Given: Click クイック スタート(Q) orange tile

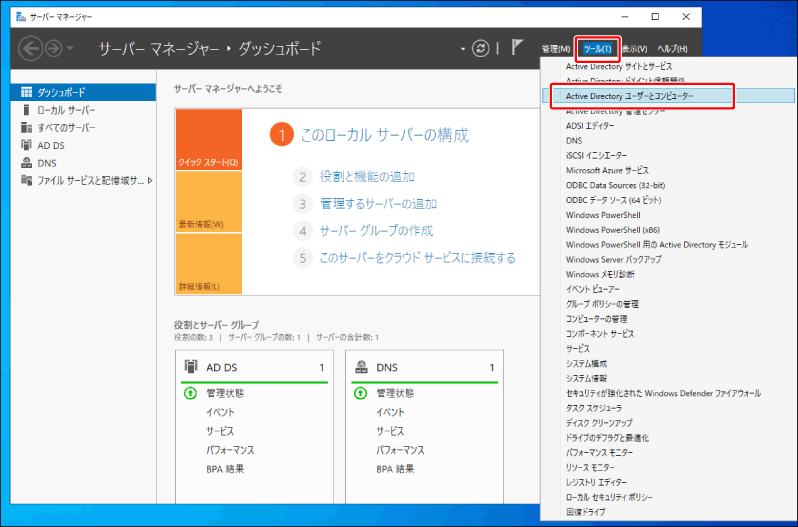Looking at the screenshot, I should point(208,140).
